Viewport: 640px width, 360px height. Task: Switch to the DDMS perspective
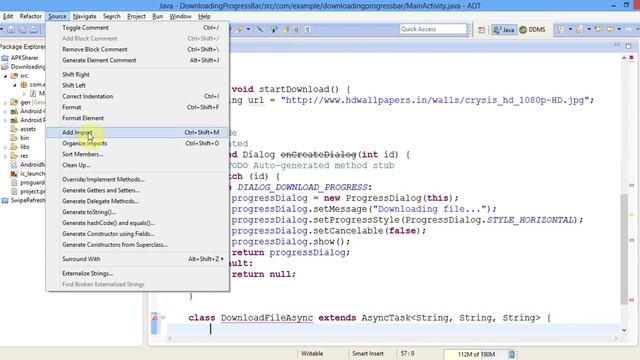532,29
